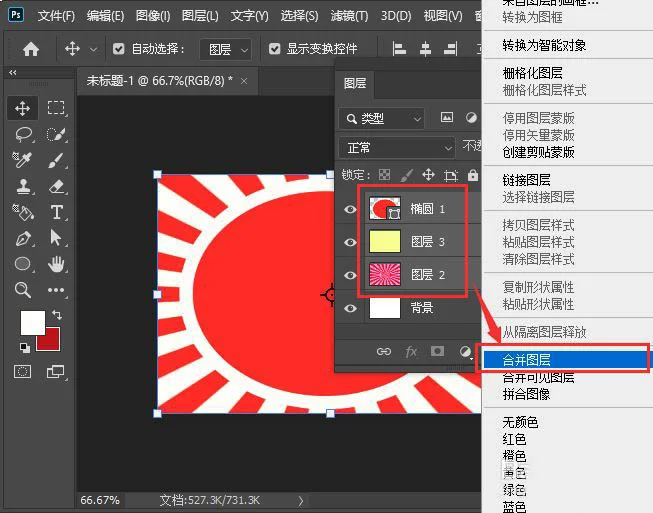The width and height of the screenshot is (653, 513).
Task: Click align right edges icon
Action: coord(451,49)
